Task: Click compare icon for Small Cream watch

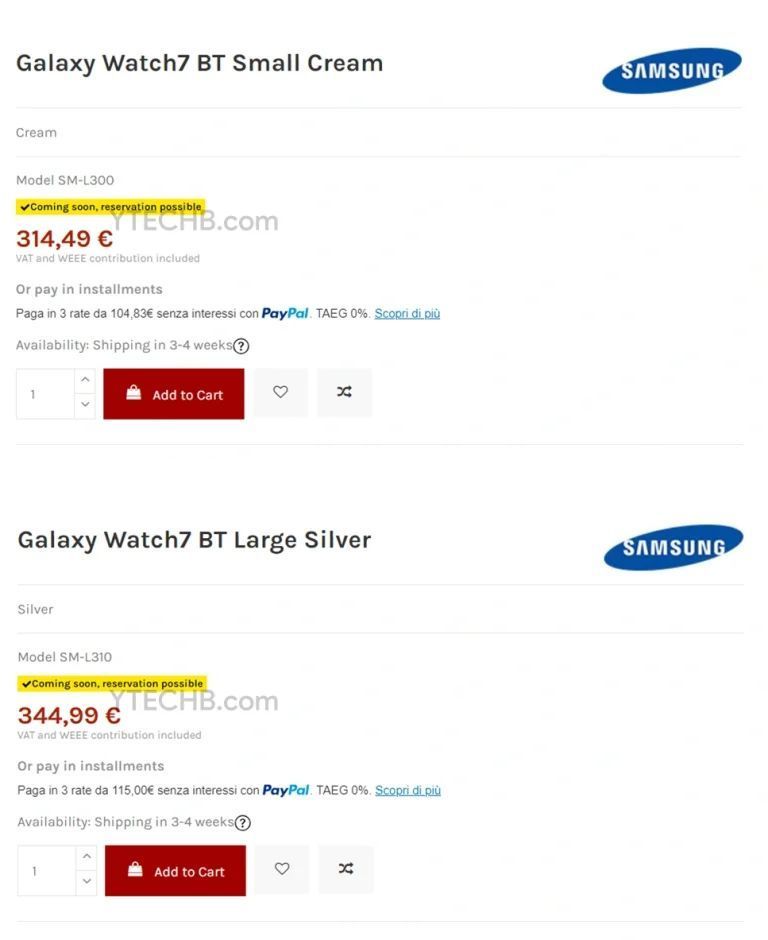Action: click(344, 393)
